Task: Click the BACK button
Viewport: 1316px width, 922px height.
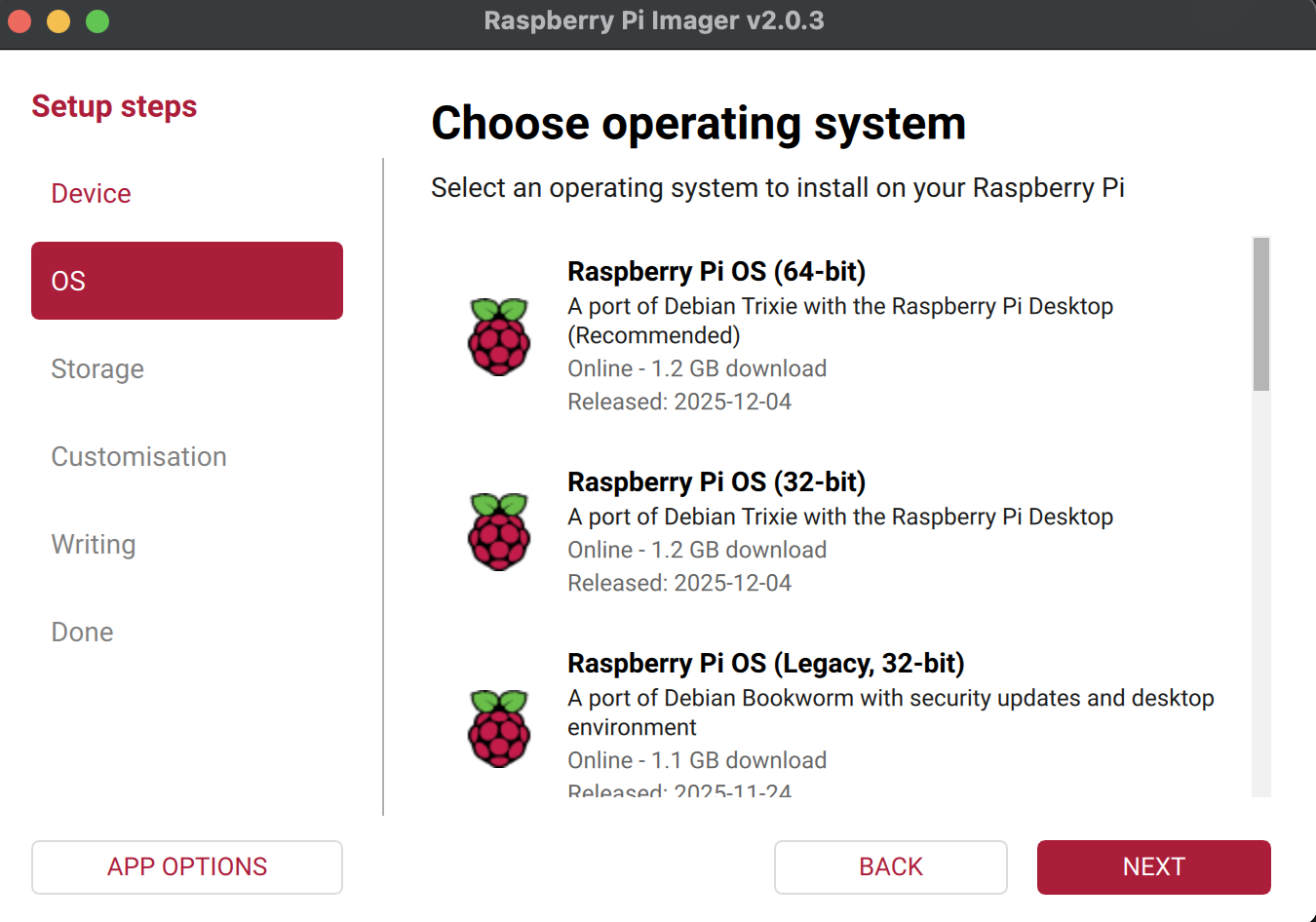Action: click(891, 866)
